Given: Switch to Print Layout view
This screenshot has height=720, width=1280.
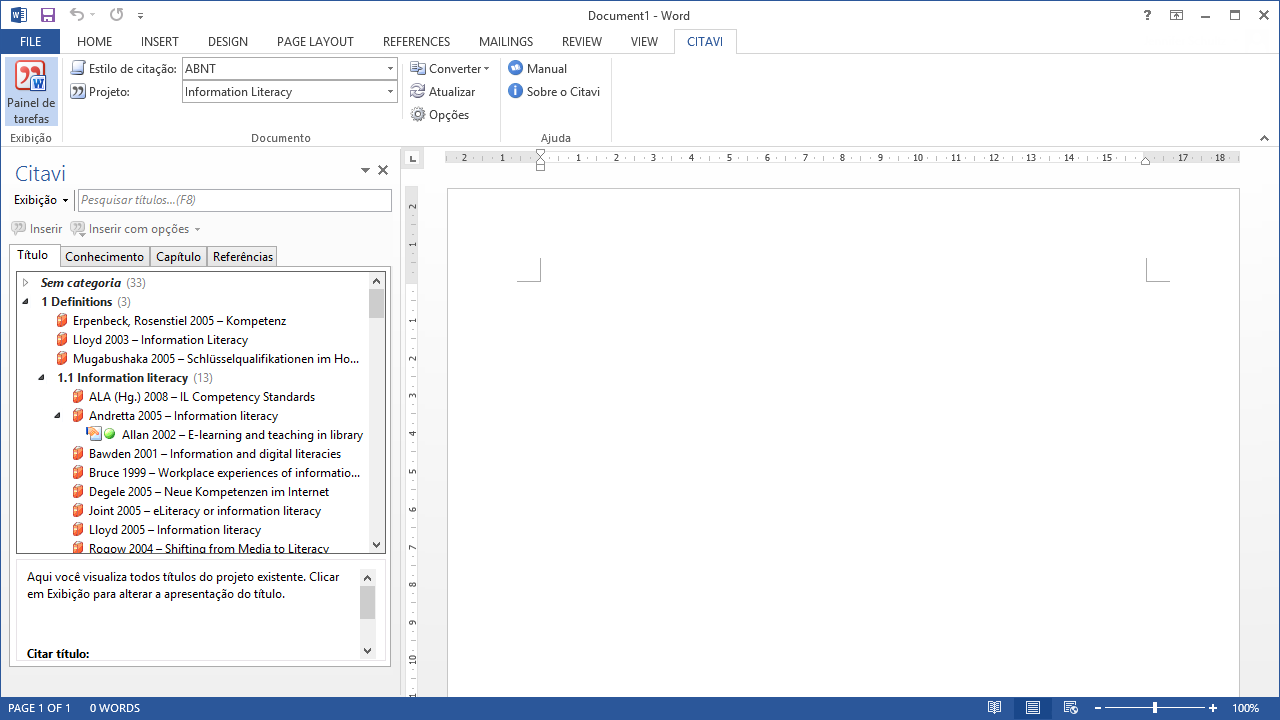Looking at the screenshot, I should pos(1033,708).
